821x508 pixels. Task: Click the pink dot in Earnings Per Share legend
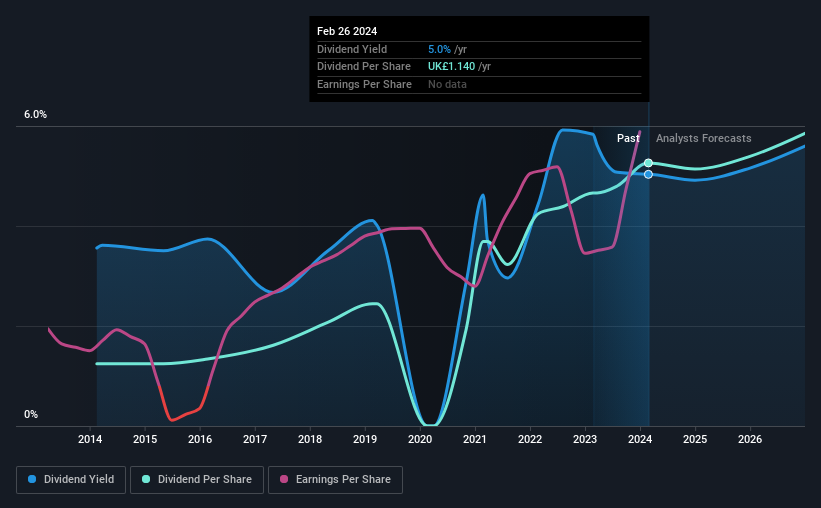pyautogui.click(x=284, y=479)
